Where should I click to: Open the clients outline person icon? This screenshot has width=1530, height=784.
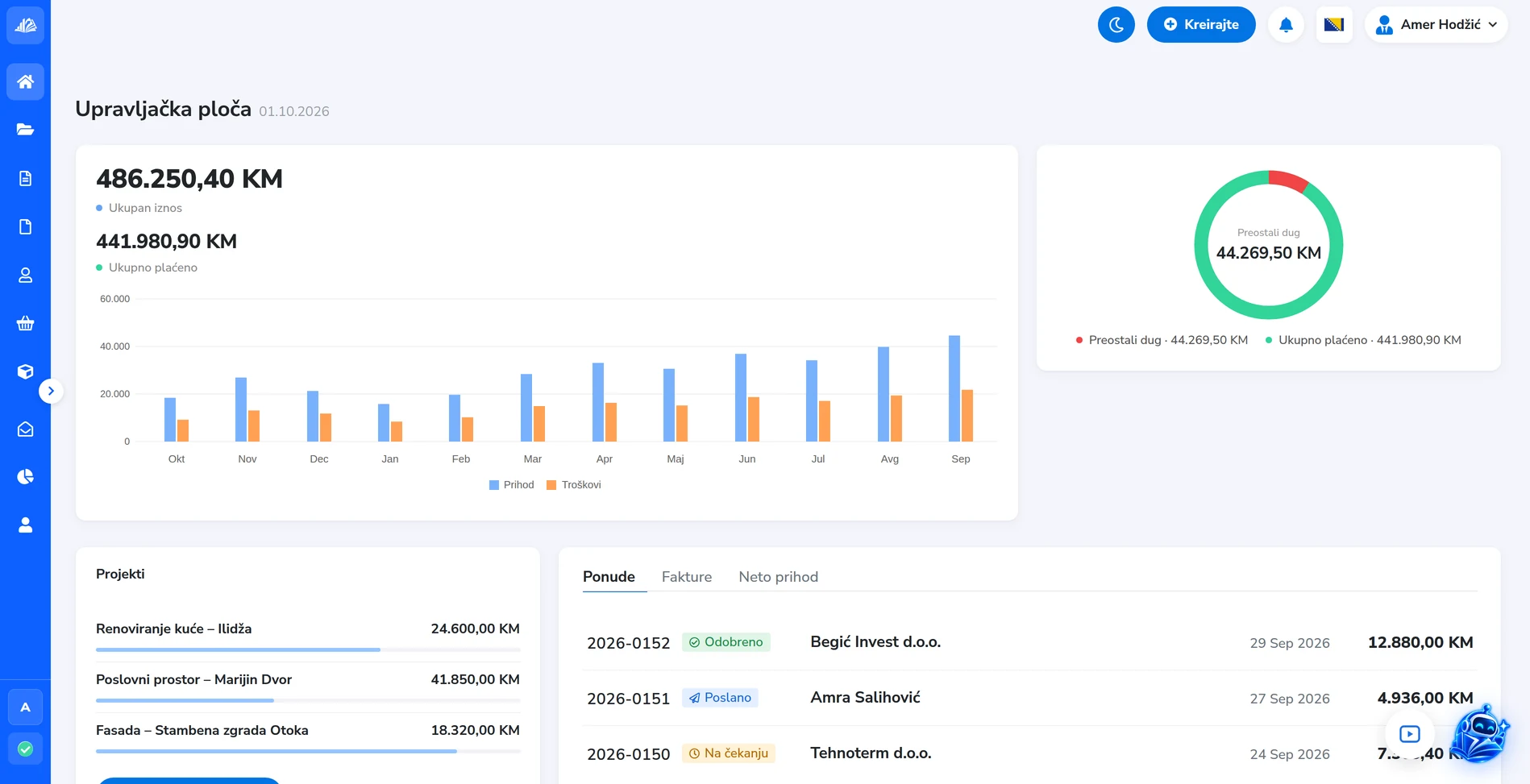pos(25,276)
